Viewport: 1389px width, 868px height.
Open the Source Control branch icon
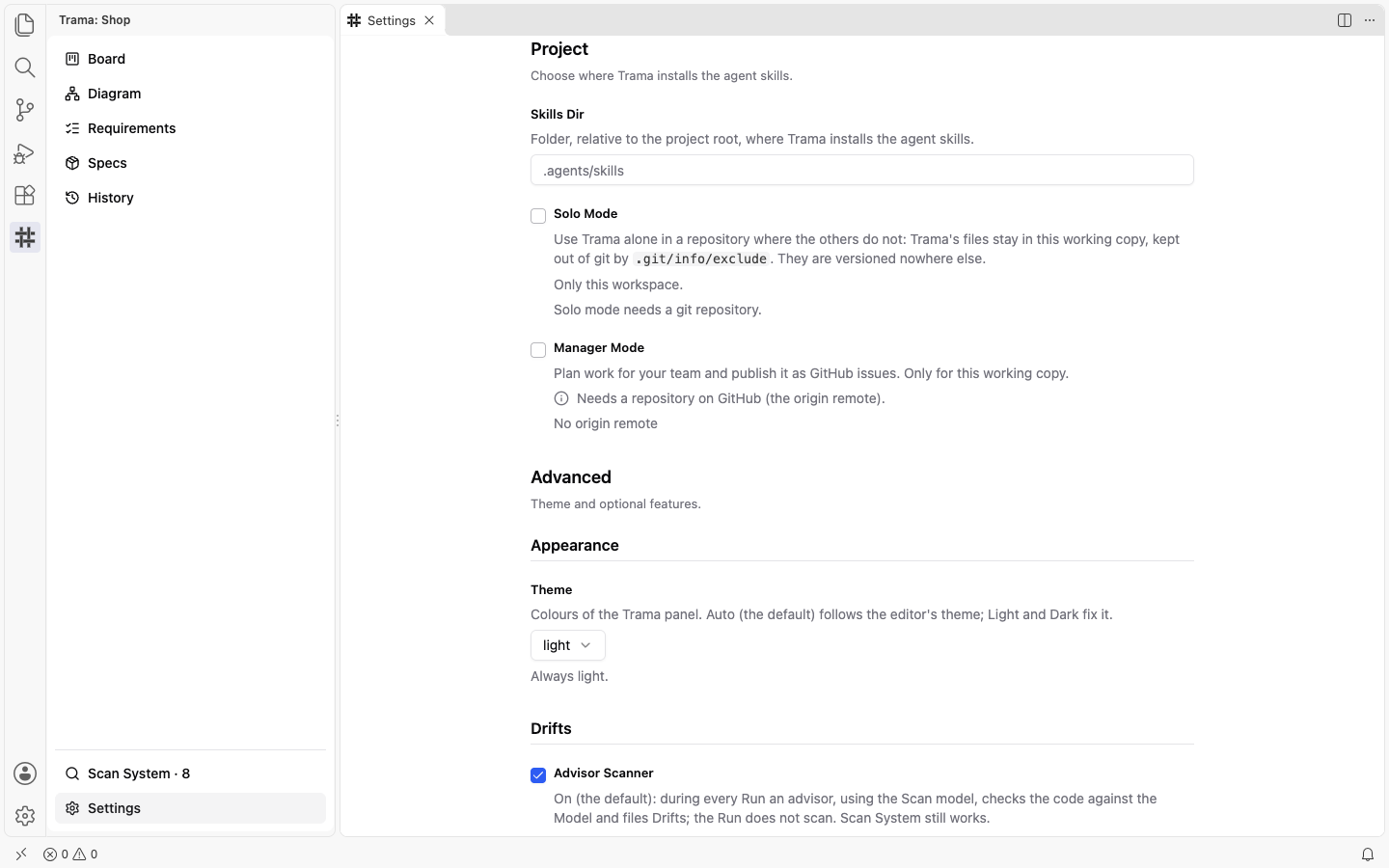(25, 110)
